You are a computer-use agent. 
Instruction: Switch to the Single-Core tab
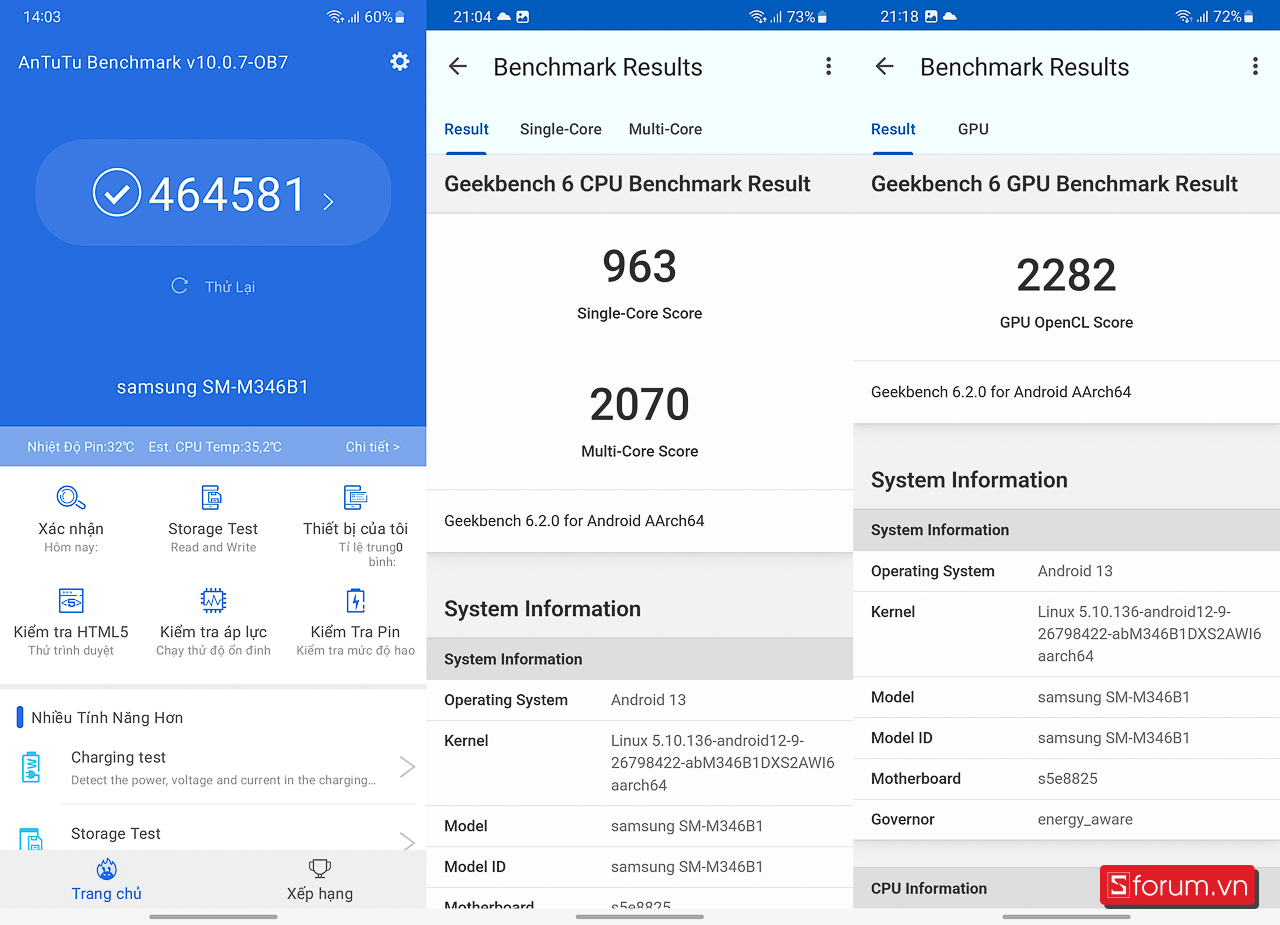tap(561, 129)
